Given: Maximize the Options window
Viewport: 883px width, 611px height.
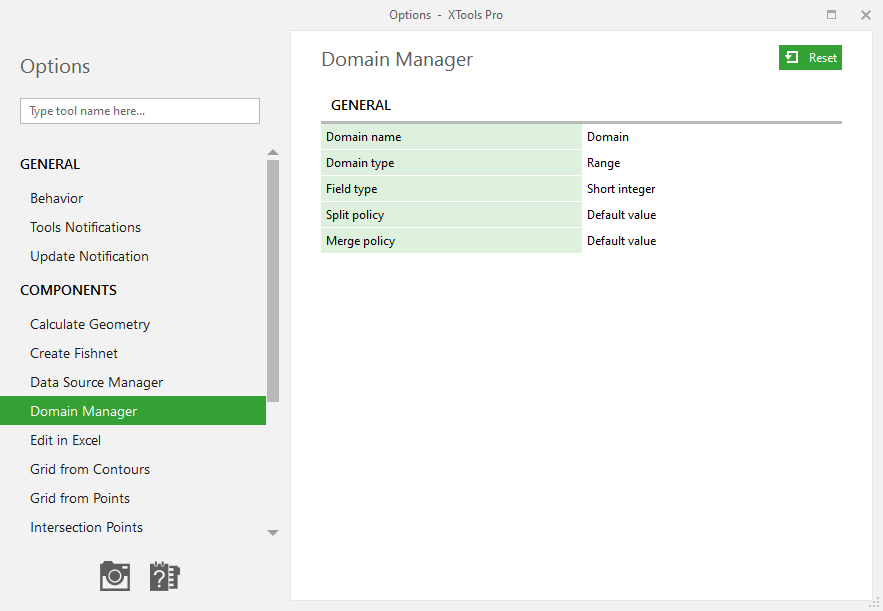Looking at the screenshot, I should tap(831, 15).
